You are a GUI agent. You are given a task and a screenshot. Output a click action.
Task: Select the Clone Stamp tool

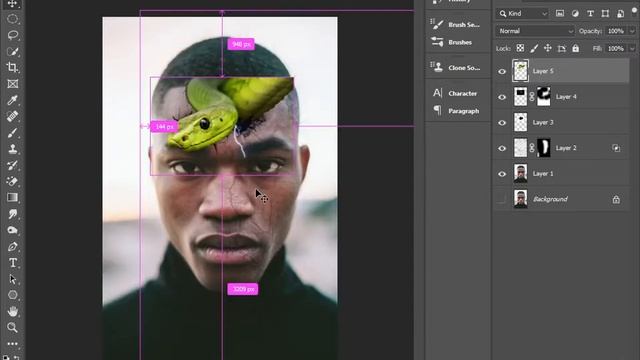(x=12, y=149)
